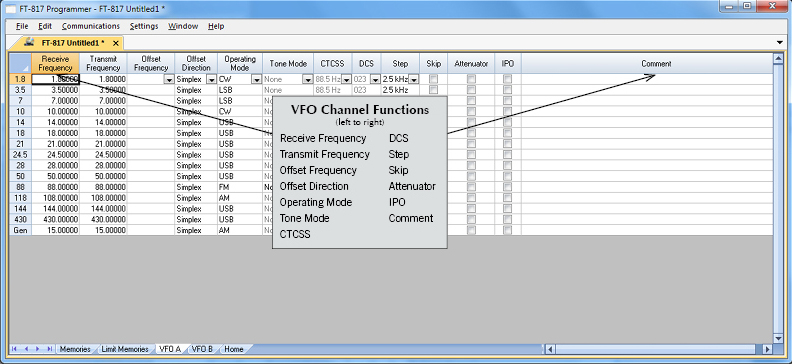Enable Attenuator checkbox for 3.5 row
Viewport: 792px width, 364px height.
click(x=471, y=90)
